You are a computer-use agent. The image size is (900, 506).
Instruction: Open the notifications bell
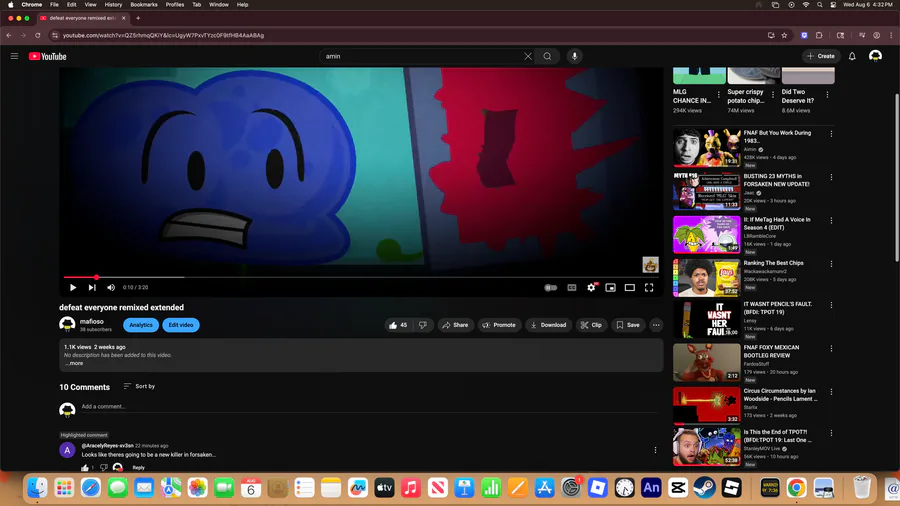(852, 56)
